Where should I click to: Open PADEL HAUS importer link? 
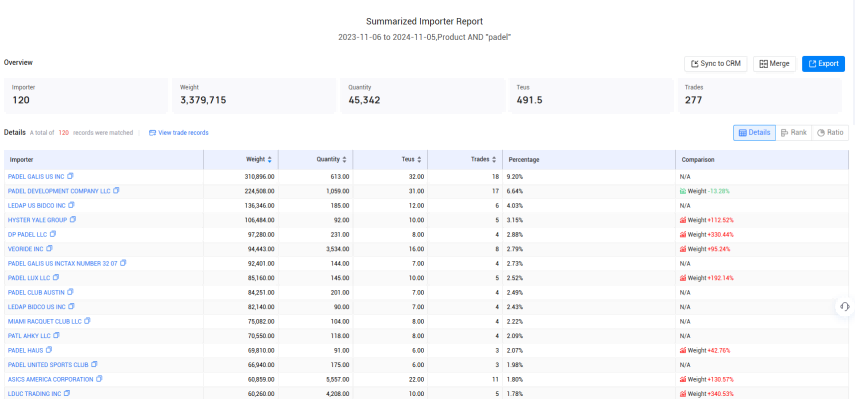(x=25, y=350)
